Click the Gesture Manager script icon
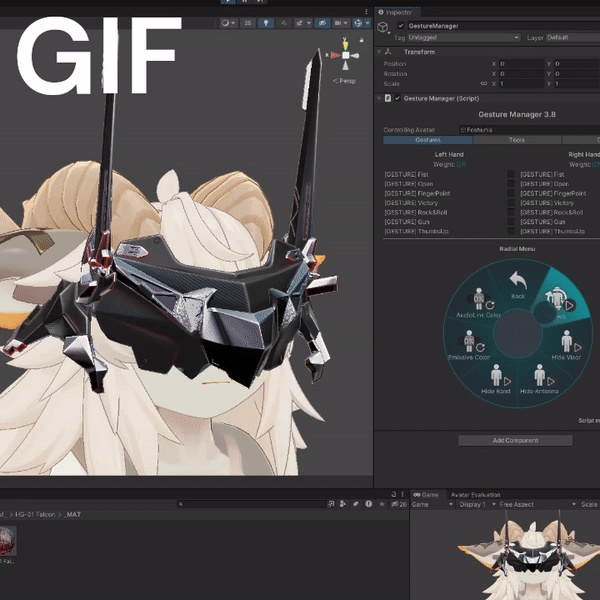Image resolution: width=600 pixels, height=600 pixels. [x=388, y=98]
